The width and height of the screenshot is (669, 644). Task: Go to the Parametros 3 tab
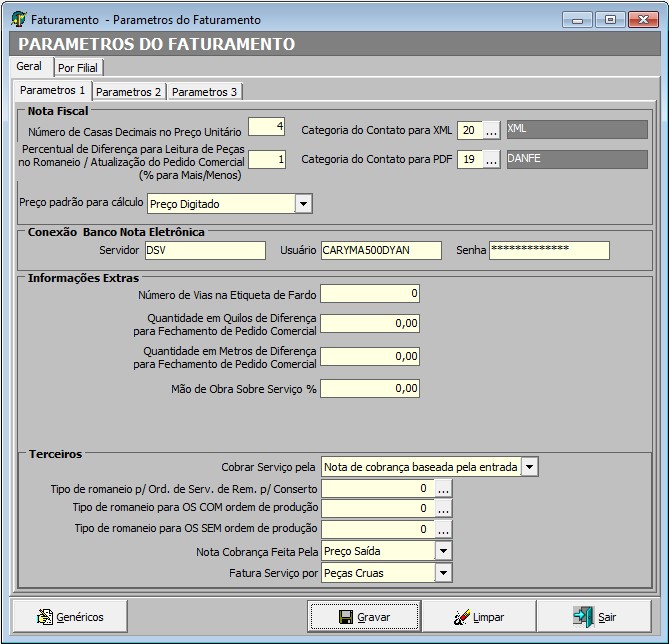click(205, 92)
